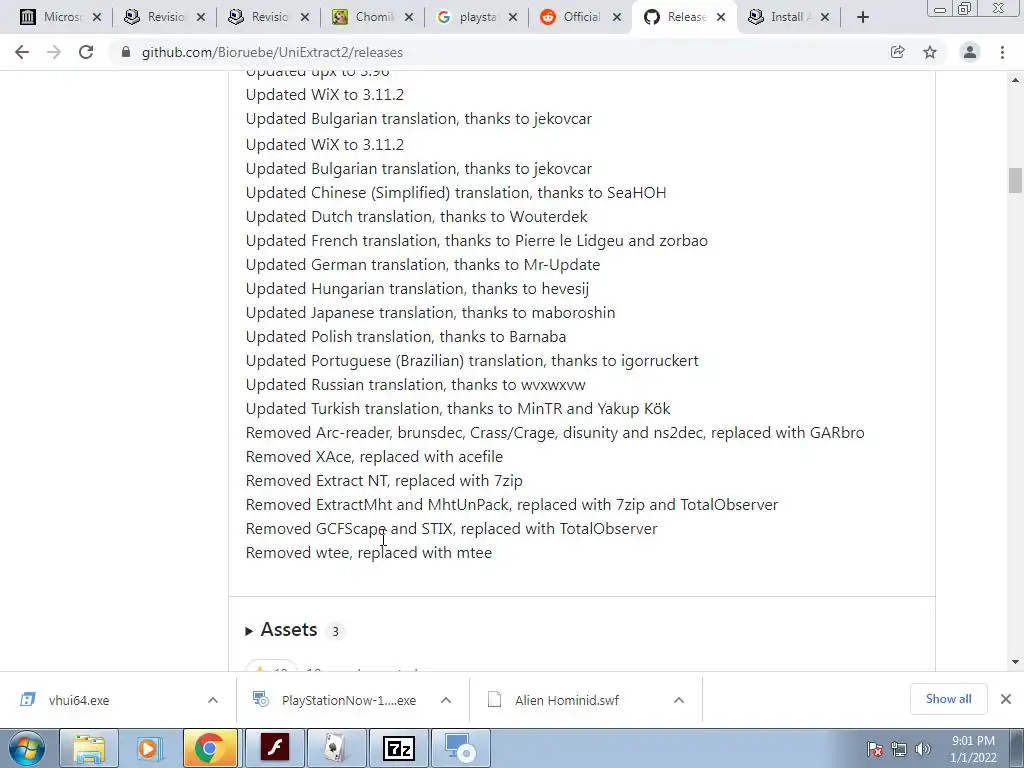The height and width of the screenshot is (768, 1024).
Task: Open downloaded vhui64.exe file
Action: 79,700
